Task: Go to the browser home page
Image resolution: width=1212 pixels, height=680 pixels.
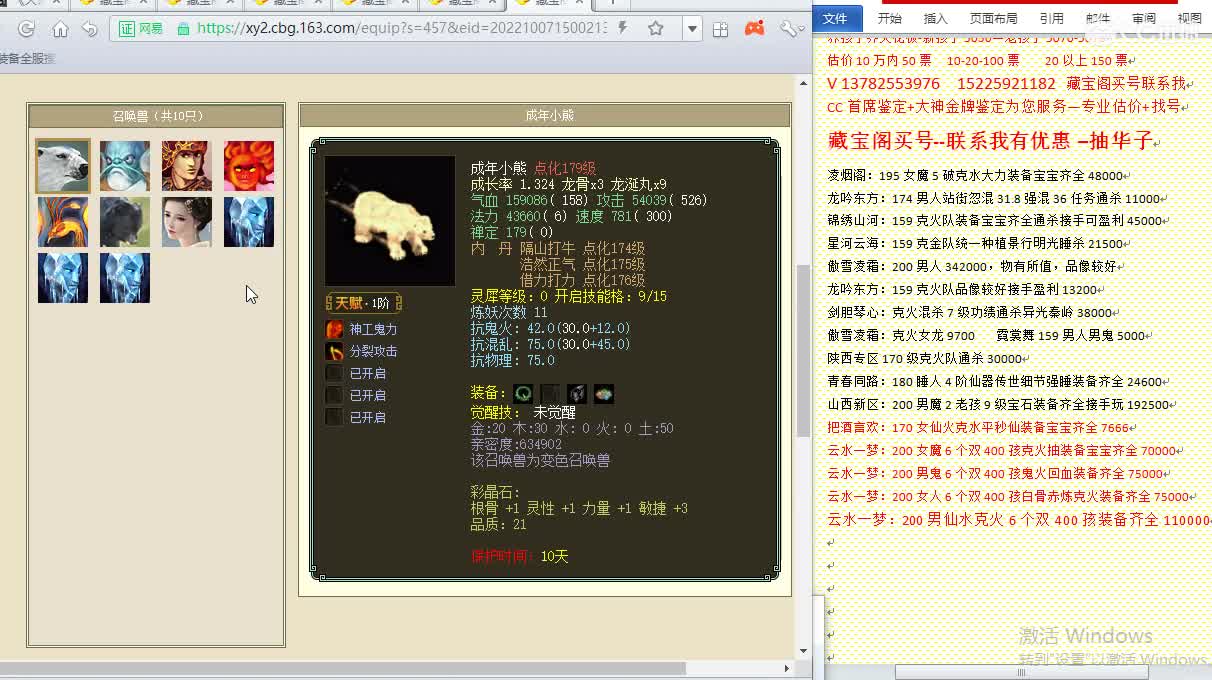Action: (x=60, y=29)
